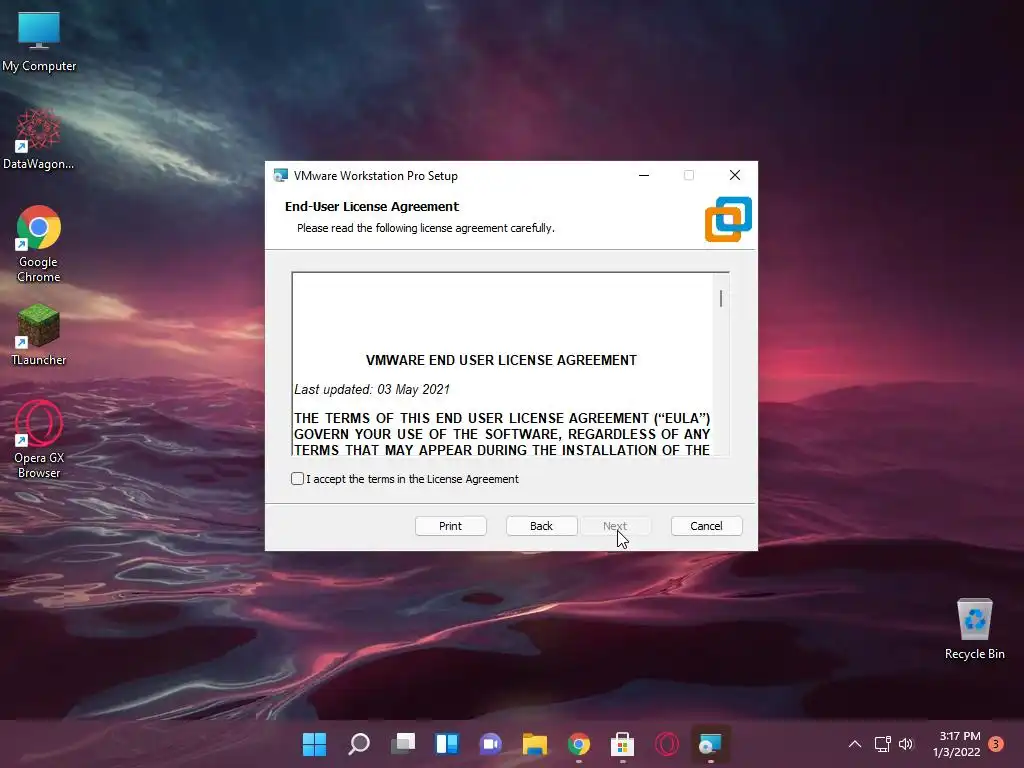Screen dimensions: 1024x768
Task: Select the Google Chrome desktop shortcut
Action: (x=39, y=245)
